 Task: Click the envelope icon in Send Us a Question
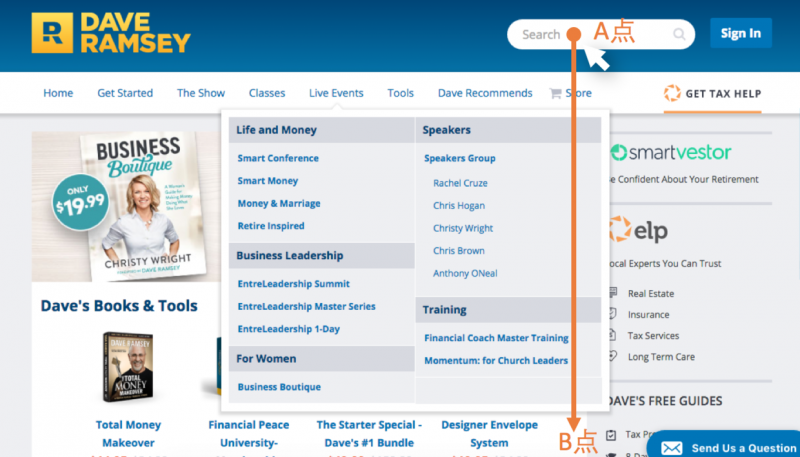click(672, 448)
